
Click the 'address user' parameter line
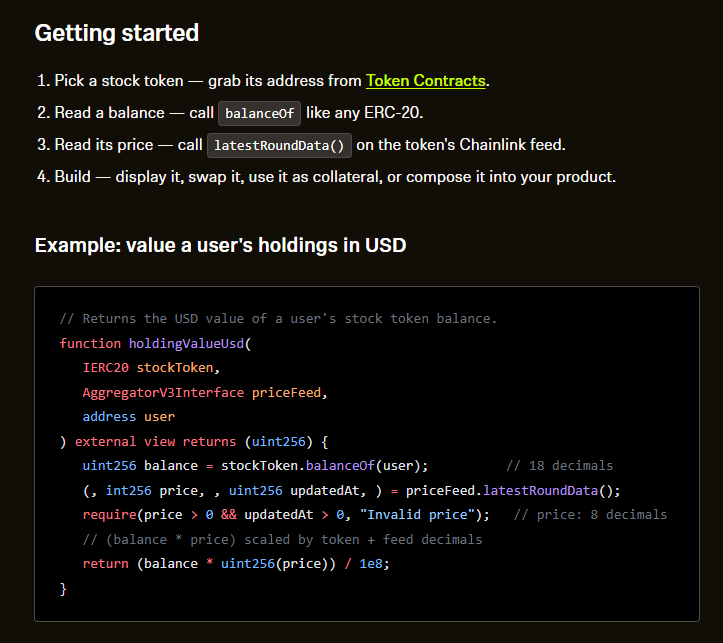129,417
